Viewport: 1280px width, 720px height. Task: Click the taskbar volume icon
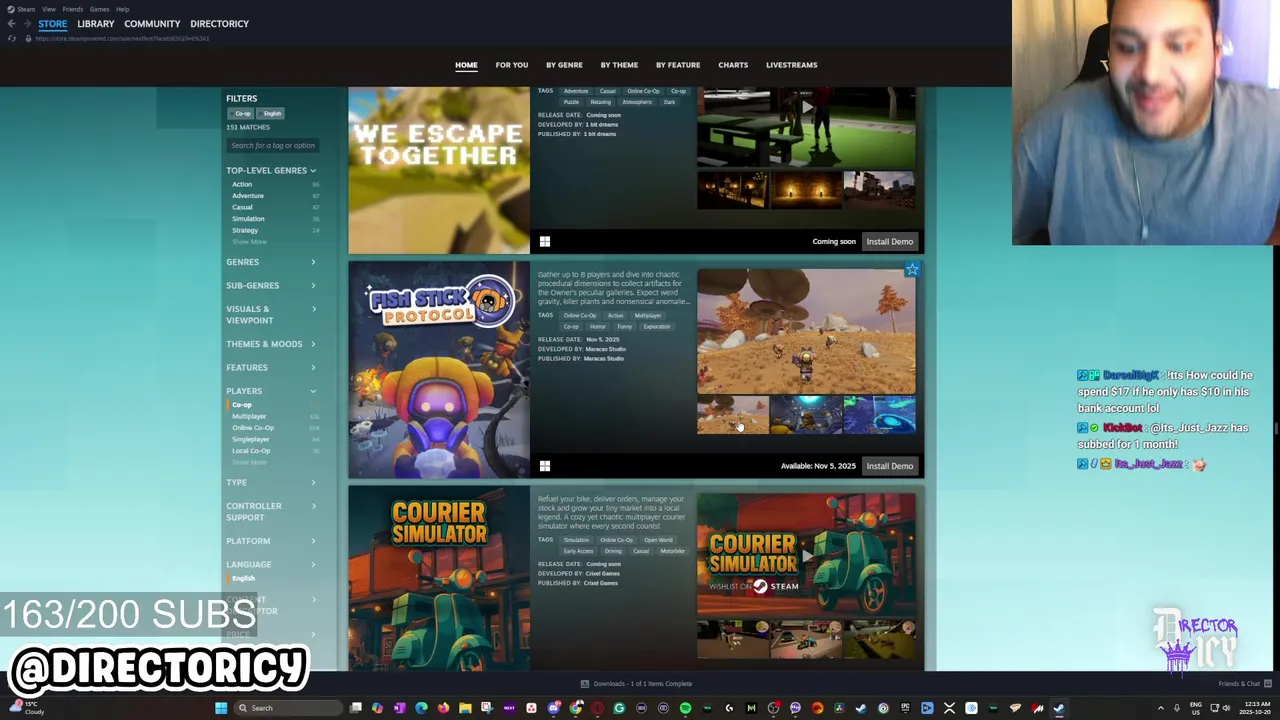(x=1227, y=708)
